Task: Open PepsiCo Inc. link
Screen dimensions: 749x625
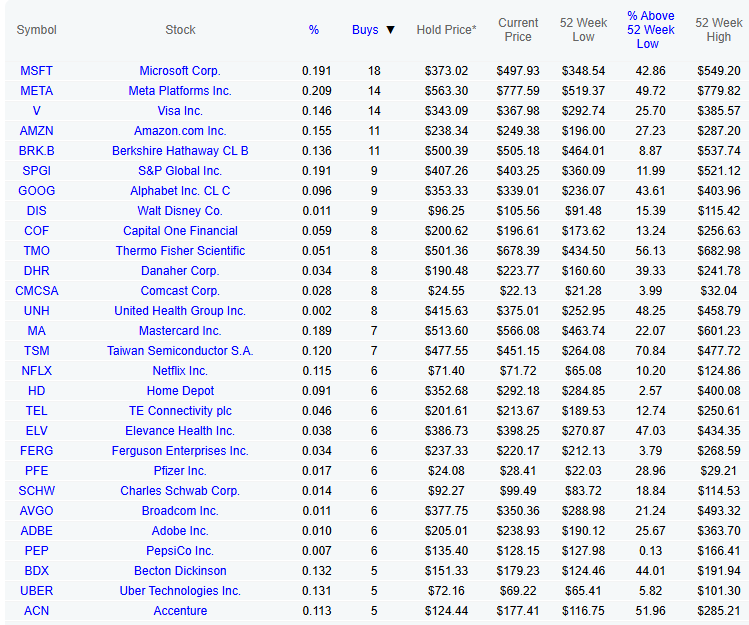Action: click(x=180, y=552)
